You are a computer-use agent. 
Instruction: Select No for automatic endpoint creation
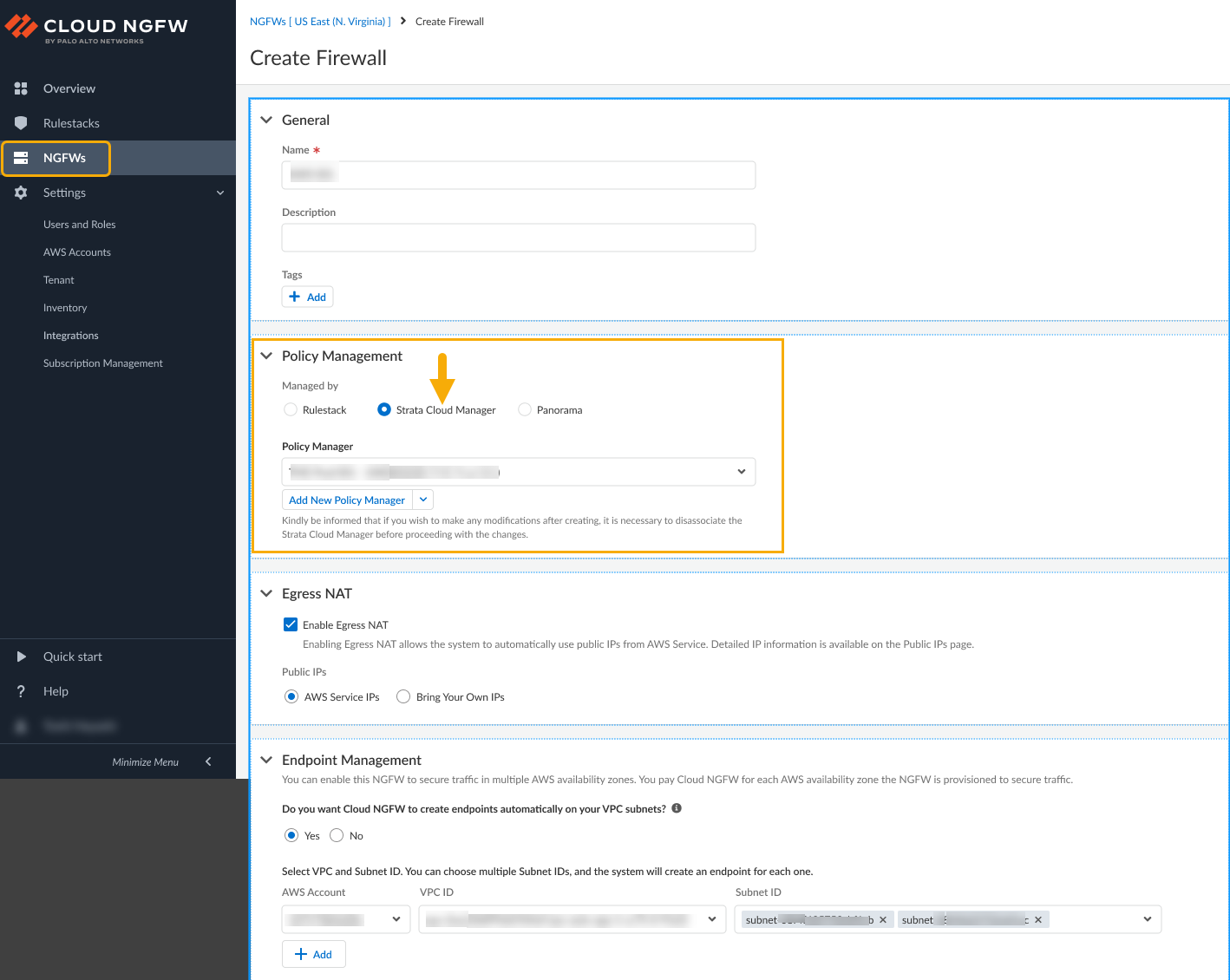[337, 835]
